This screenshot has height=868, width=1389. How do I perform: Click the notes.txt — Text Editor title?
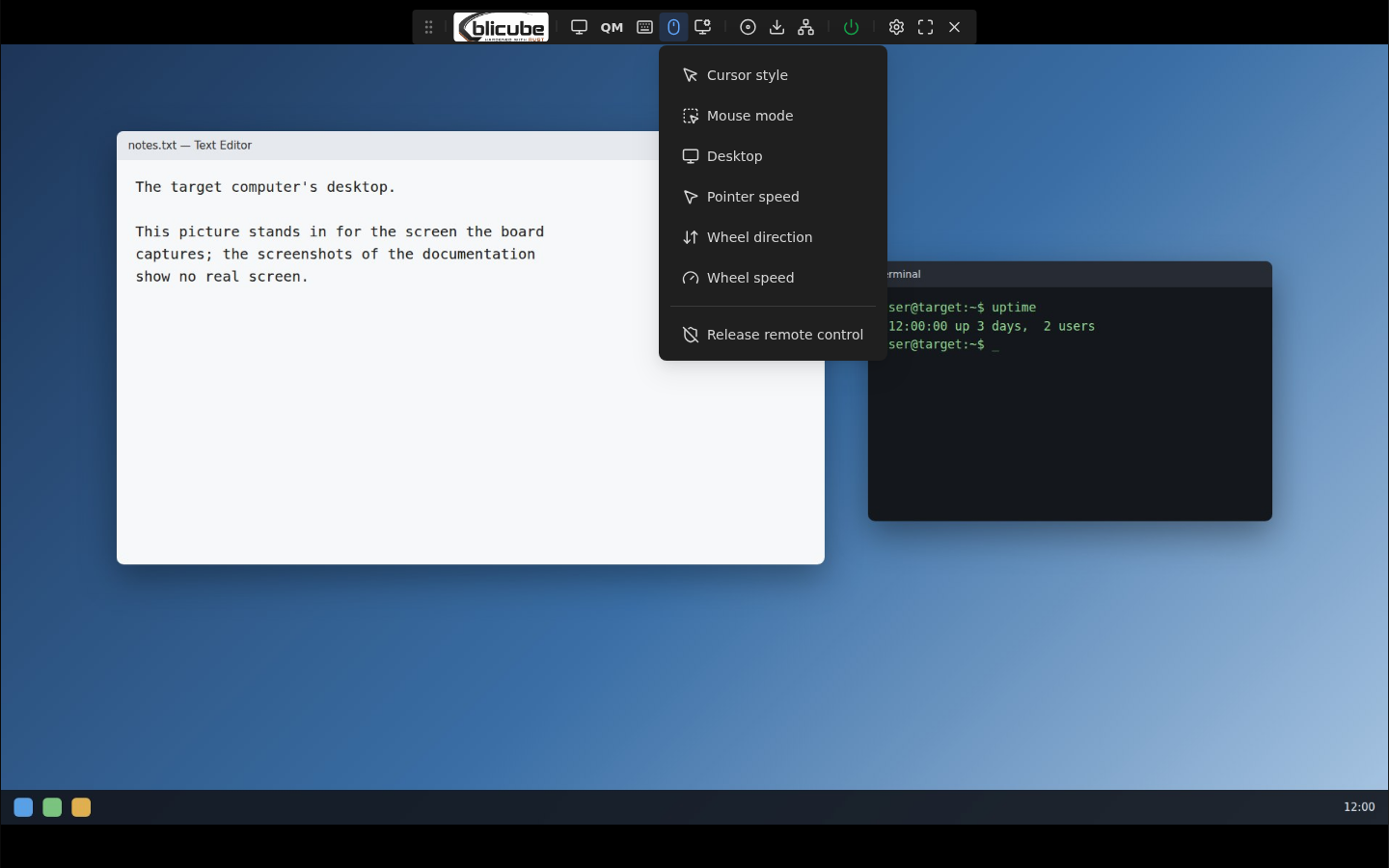coord(190,146)
